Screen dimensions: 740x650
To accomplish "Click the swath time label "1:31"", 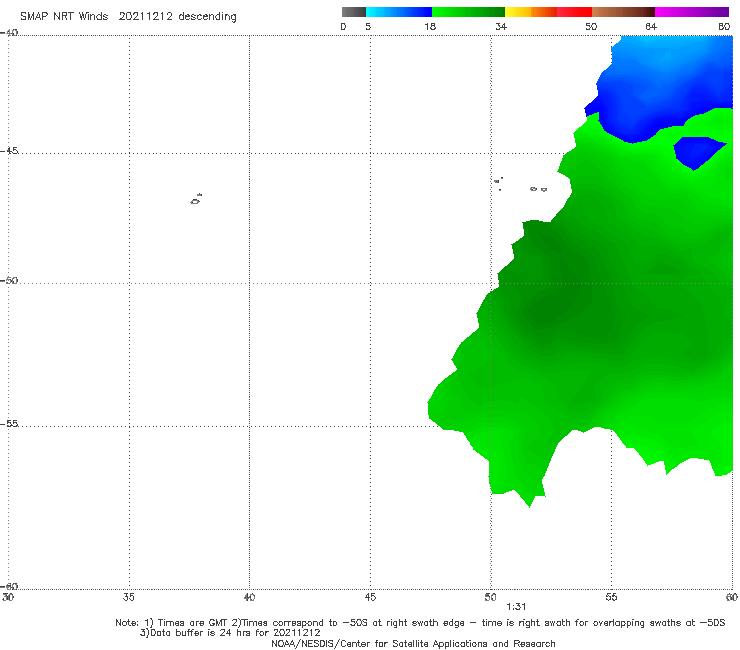I will pos(516,607).
